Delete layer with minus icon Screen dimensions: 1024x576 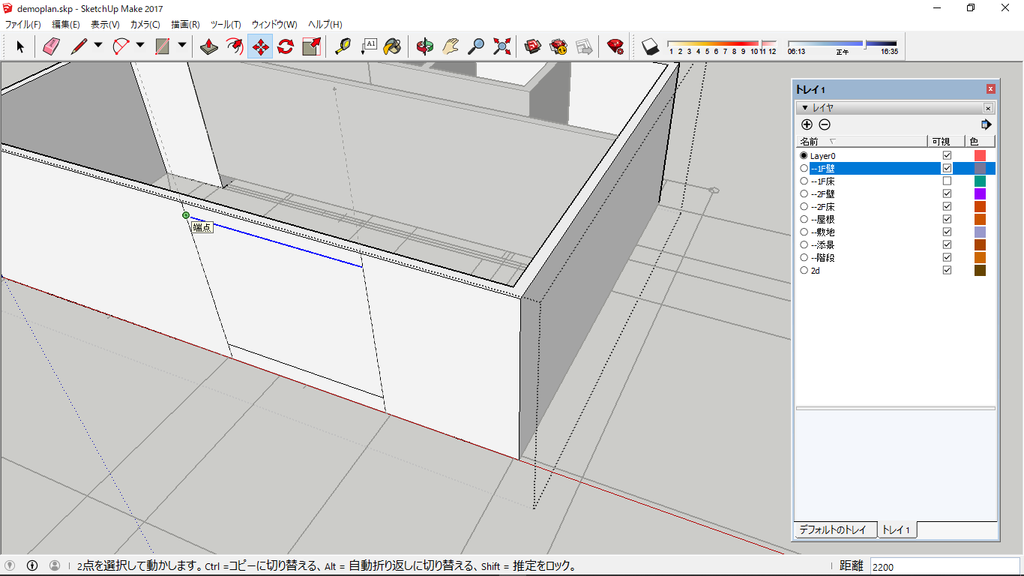pyautogui.click(x=824, y=125)
